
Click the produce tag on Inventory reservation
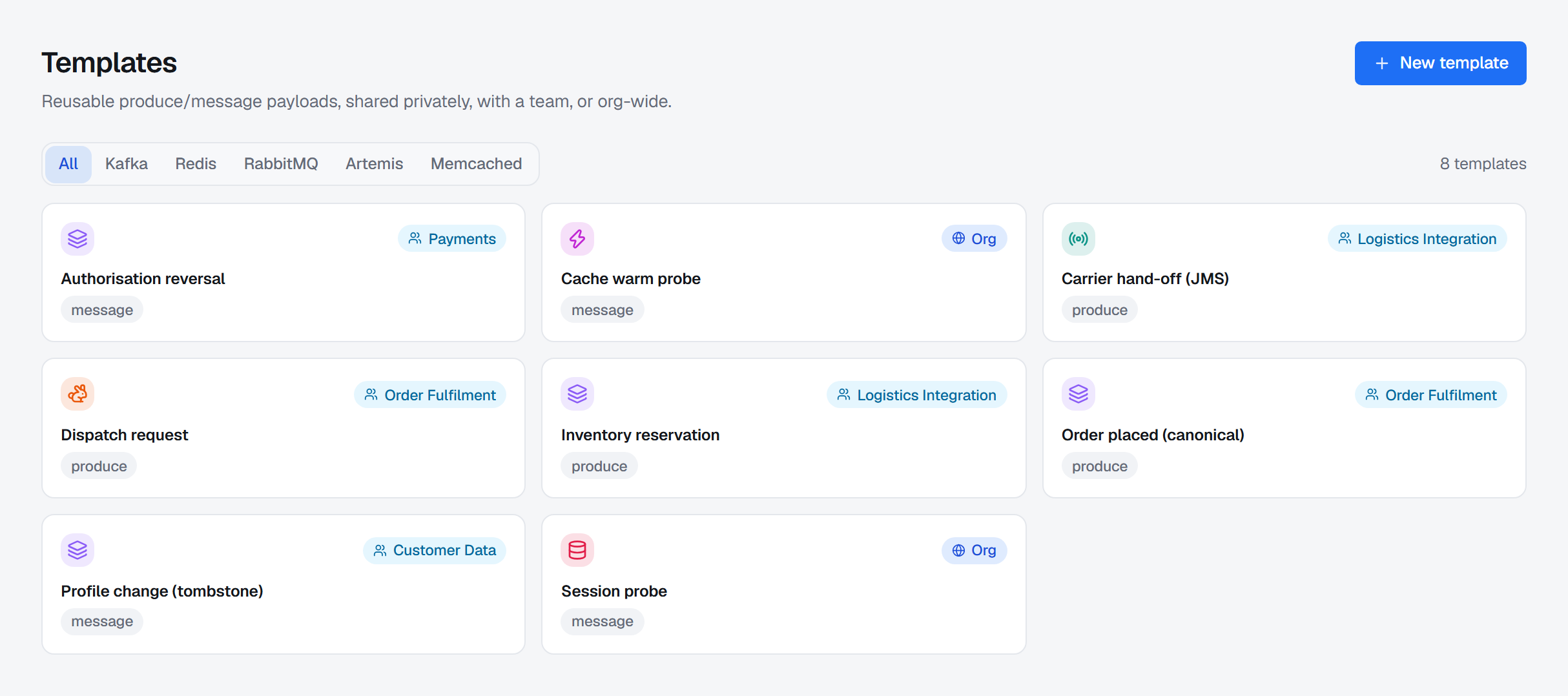point(599,466)
